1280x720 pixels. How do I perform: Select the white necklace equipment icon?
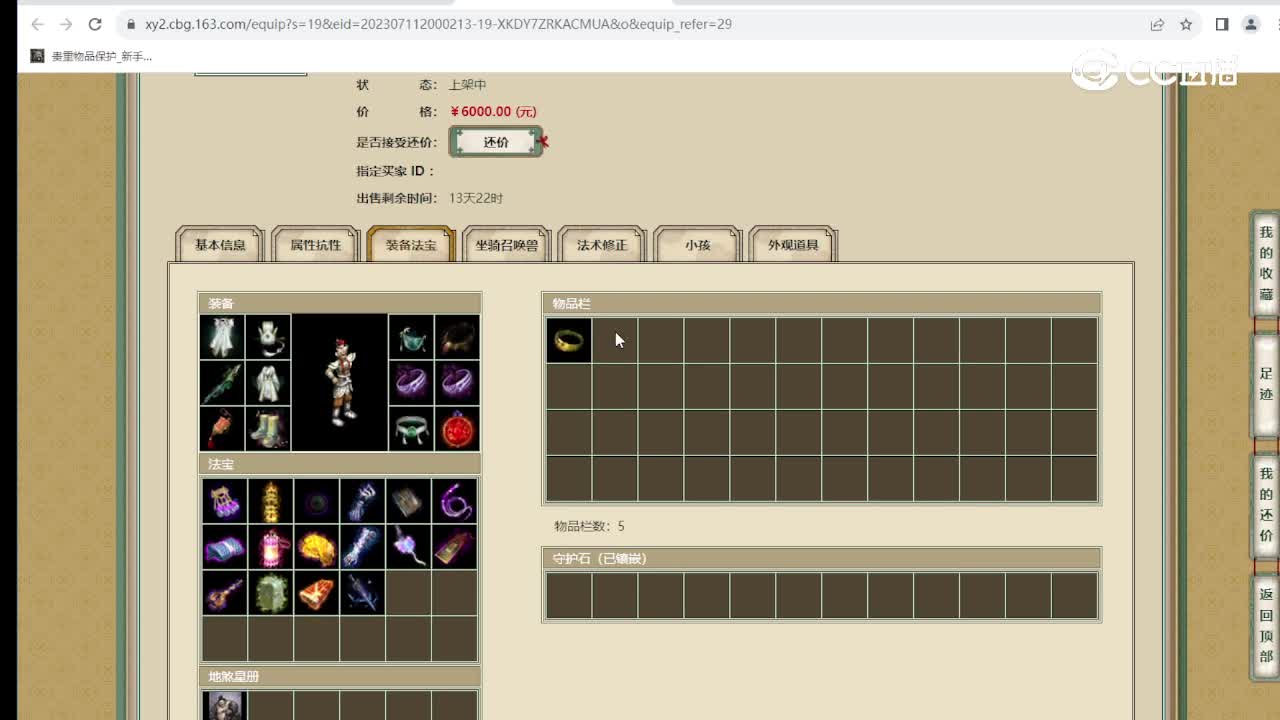pos(268,337)
